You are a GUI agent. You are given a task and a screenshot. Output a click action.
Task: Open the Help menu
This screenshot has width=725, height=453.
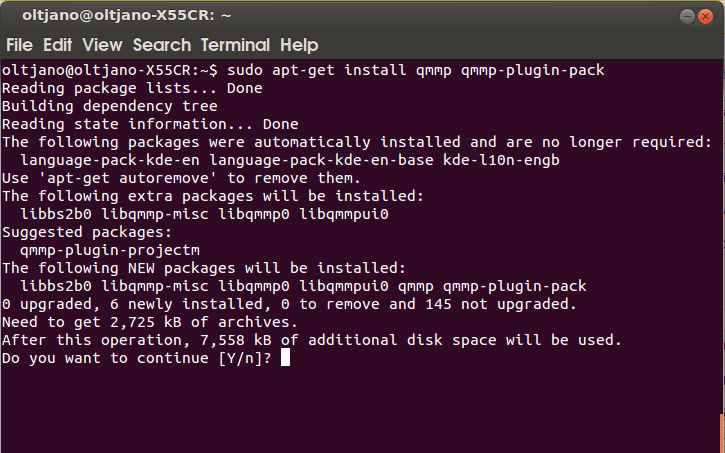[x=299, y=45]
